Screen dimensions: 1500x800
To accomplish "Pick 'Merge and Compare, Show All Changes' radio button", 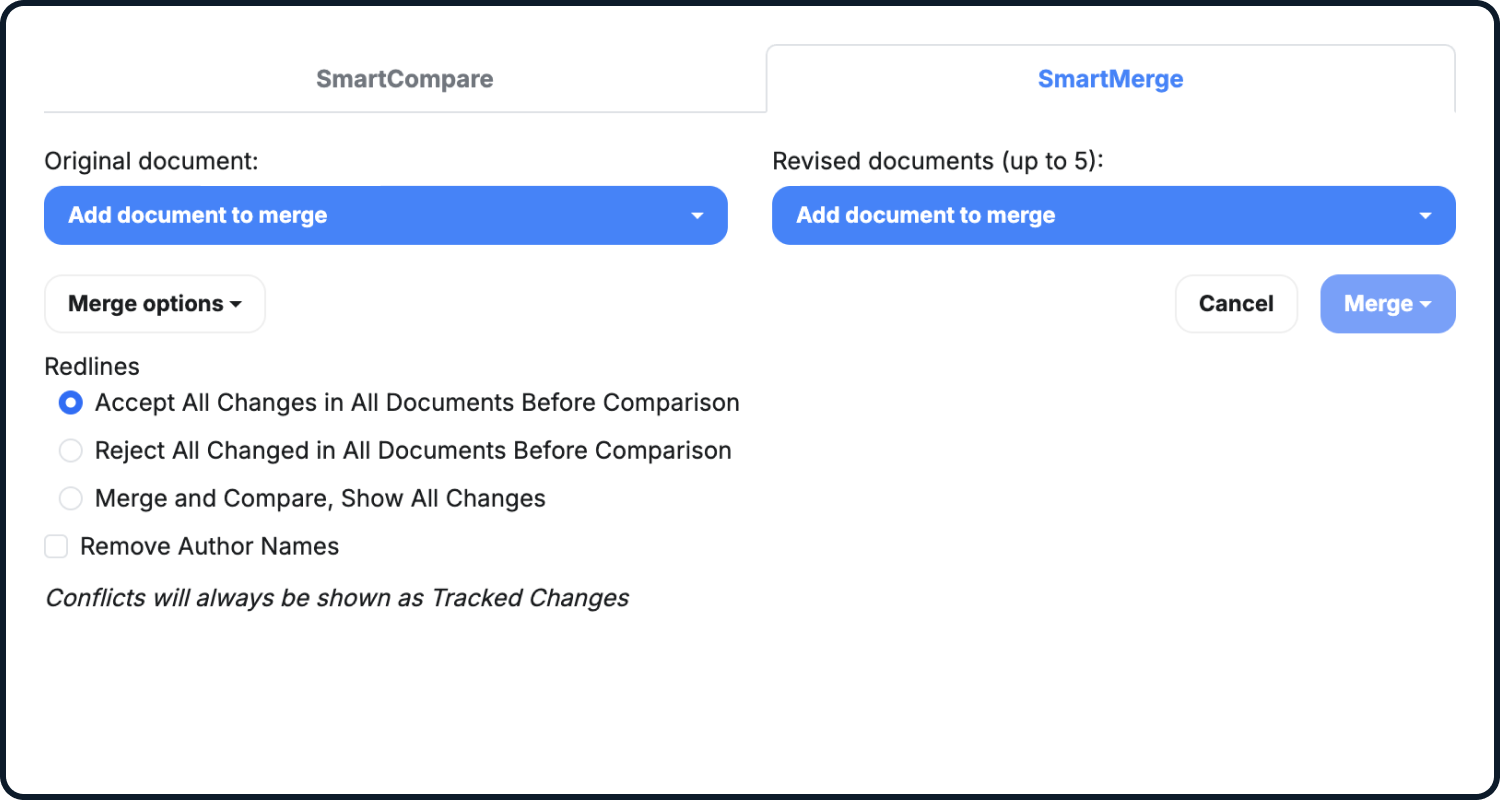I will 71,499.
